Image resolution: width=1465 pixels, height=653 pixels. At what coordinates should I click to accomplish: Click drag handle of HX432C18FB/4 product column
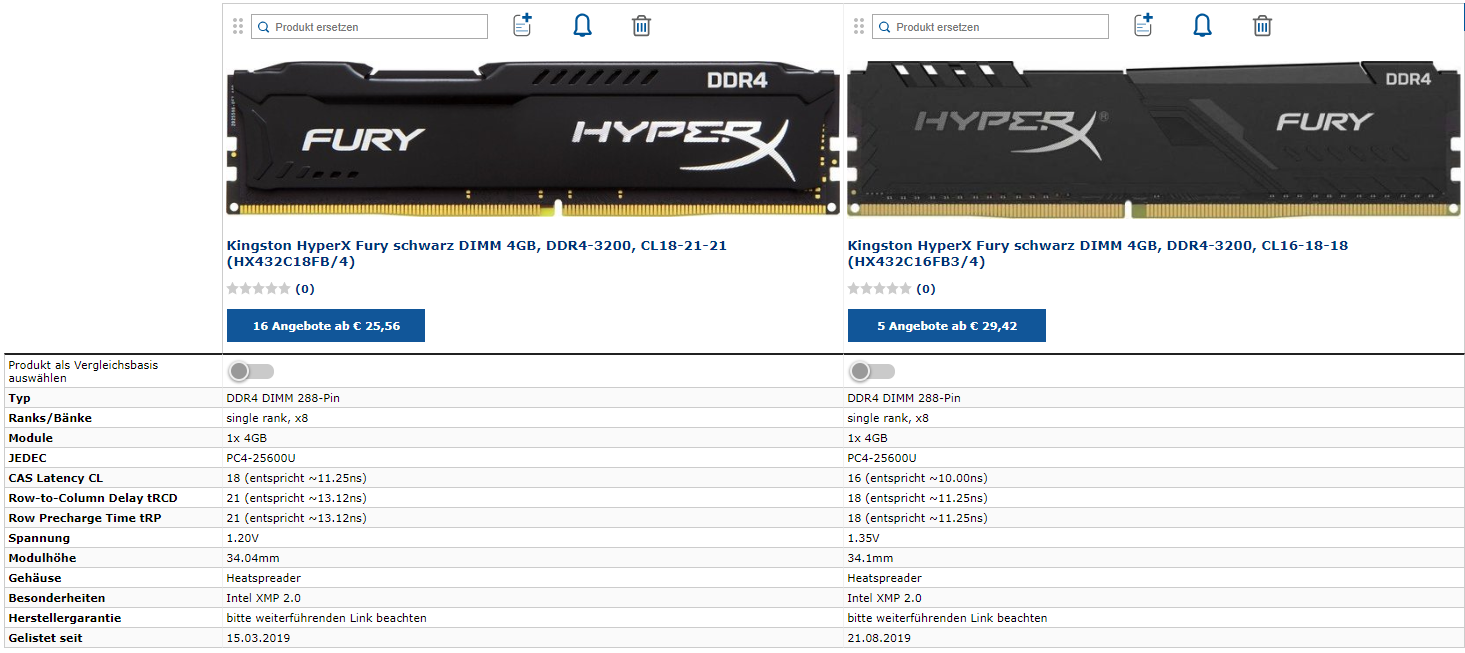pos(238,26)
